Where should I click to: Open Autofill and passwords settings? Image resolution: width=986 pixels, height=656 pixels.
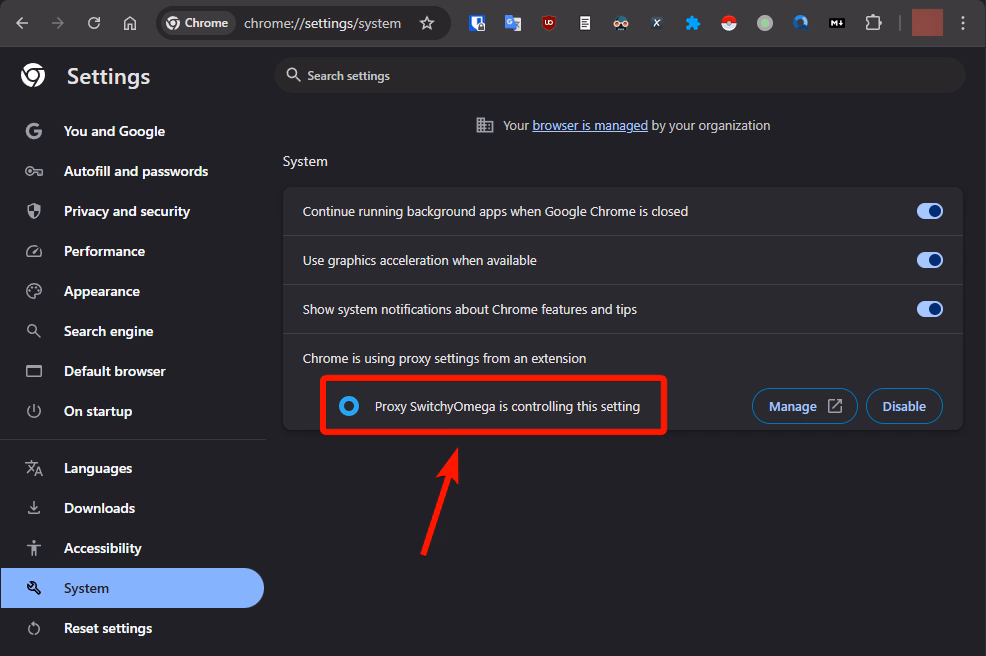(x=132, y=171)
